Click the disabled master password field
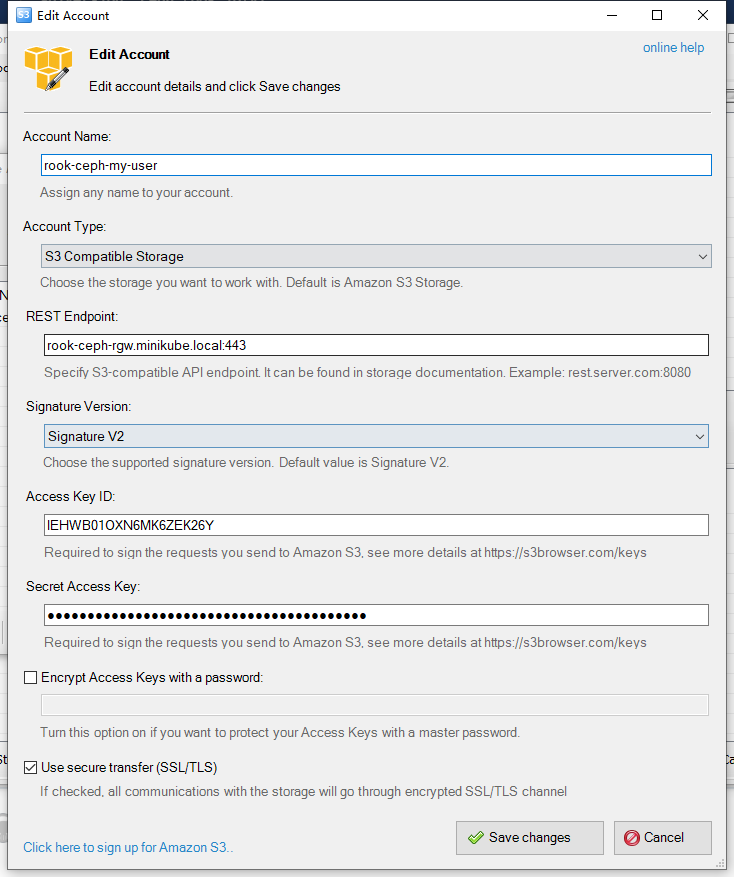The image size is (734, 877). (x=375, y=705)
